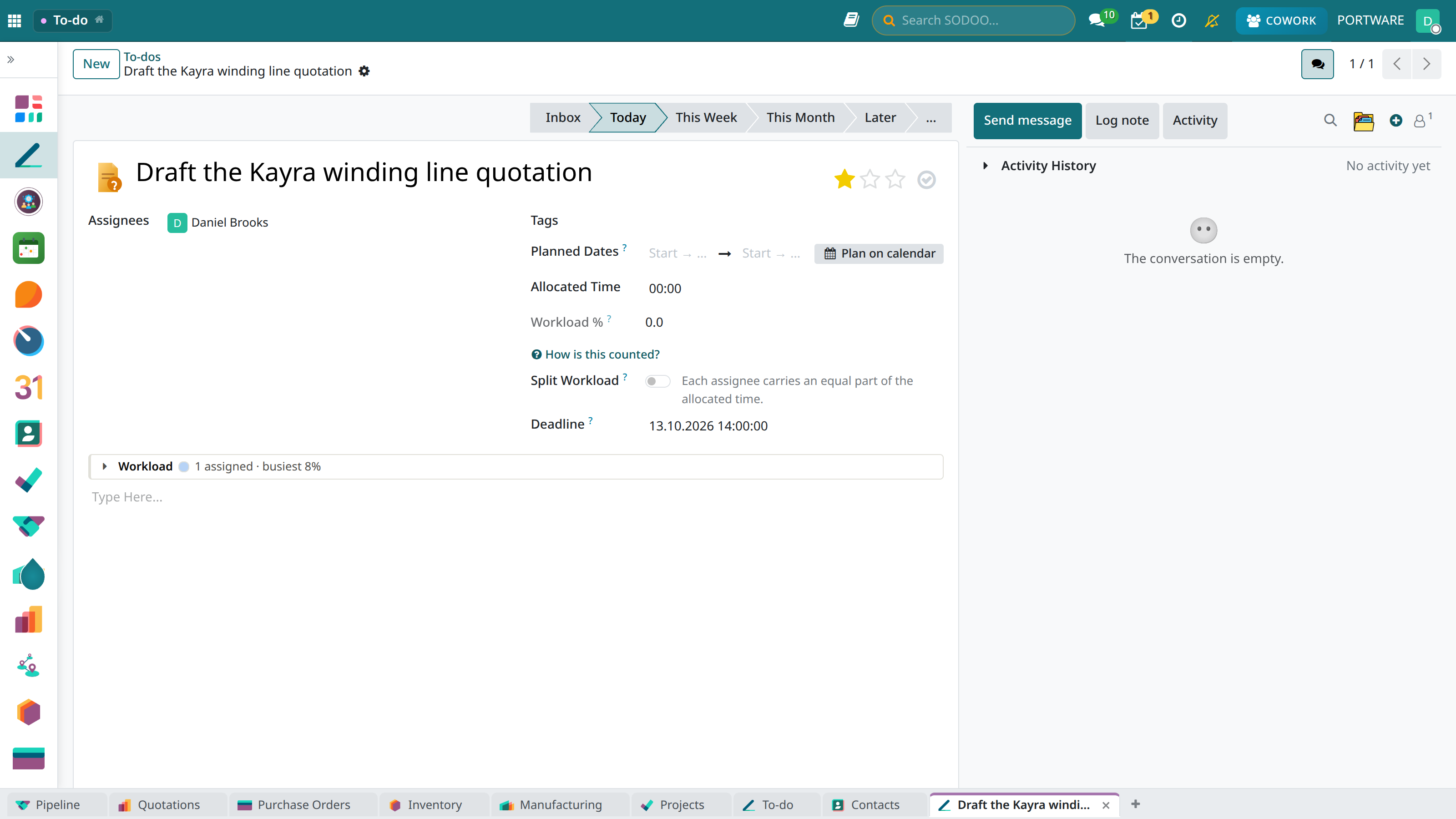The image size is (1456, 819).
Task: Open the knowledge book icon in top bar
Action: pyautogui.click(x=851, y=20)
